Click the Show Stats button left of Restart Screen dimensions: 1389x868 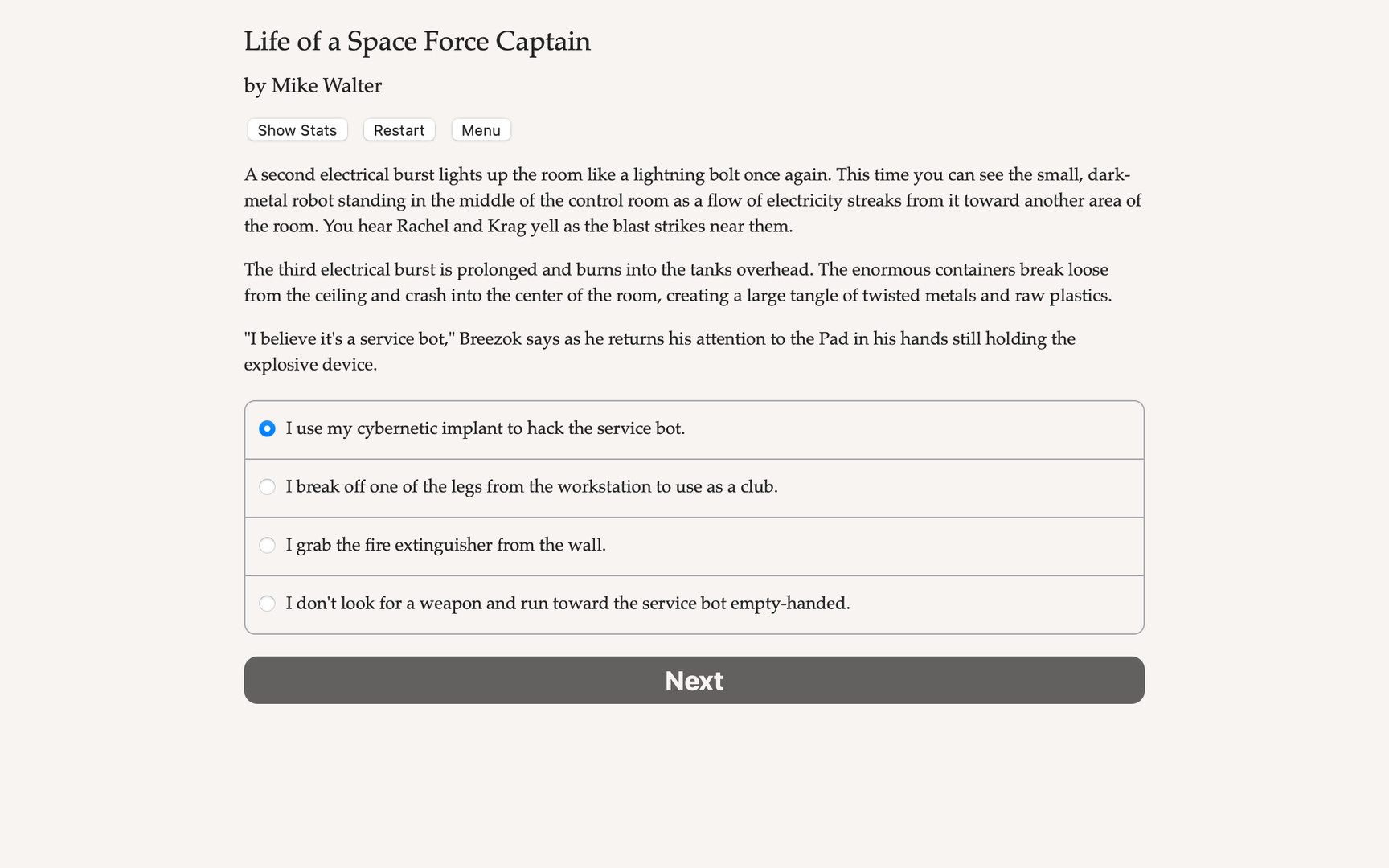click(x=297, y=129)
